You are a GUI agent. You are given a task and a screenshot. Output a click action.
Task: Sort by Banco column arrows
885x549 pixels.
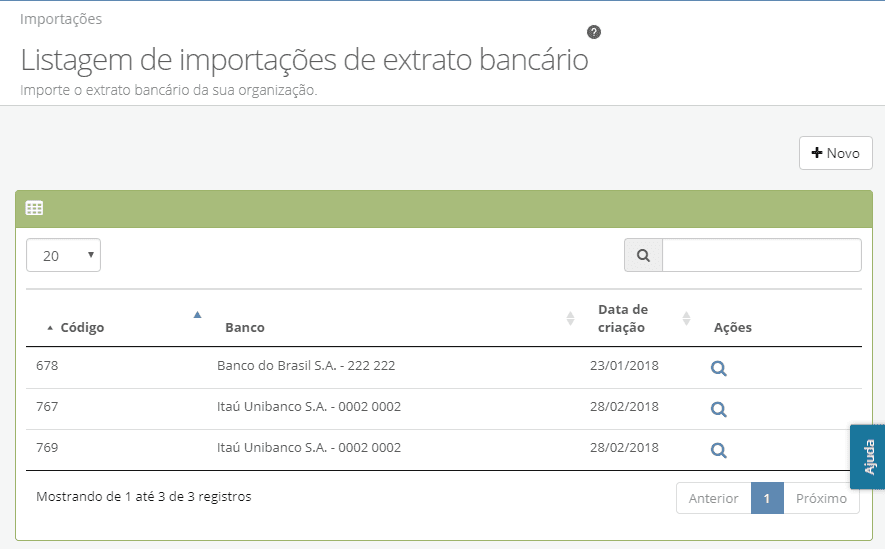click(571, 318)
